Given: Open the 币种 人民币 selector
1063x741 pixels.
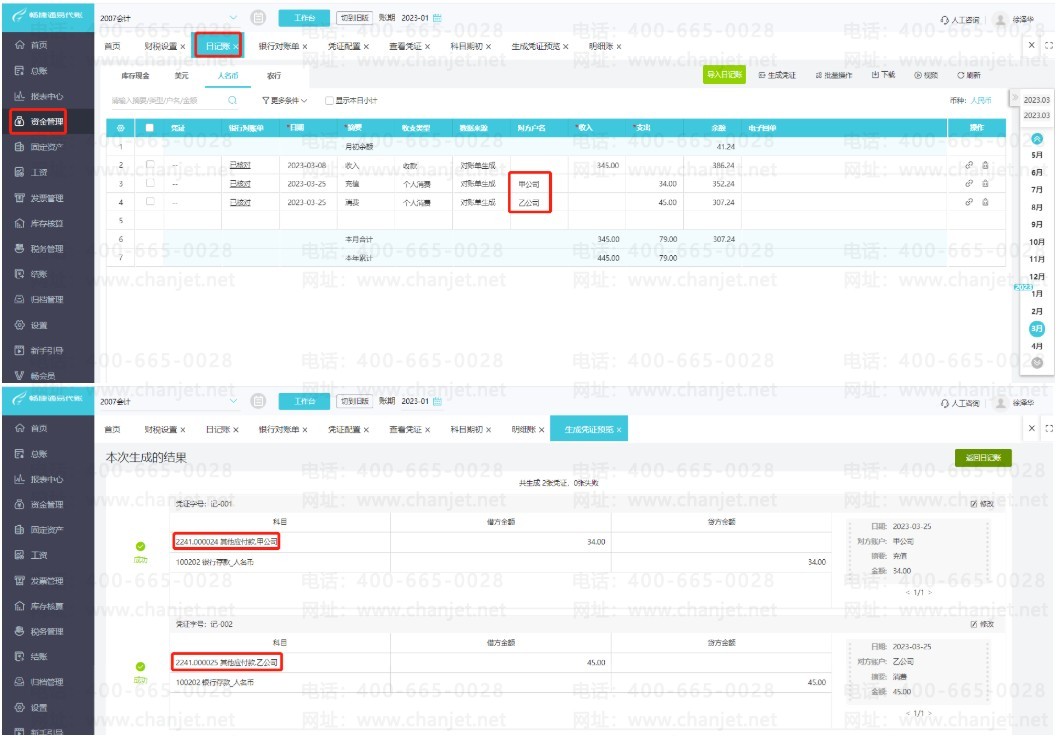Looking at the screenshot, I should pyautogui.click(x=981, y=100).
